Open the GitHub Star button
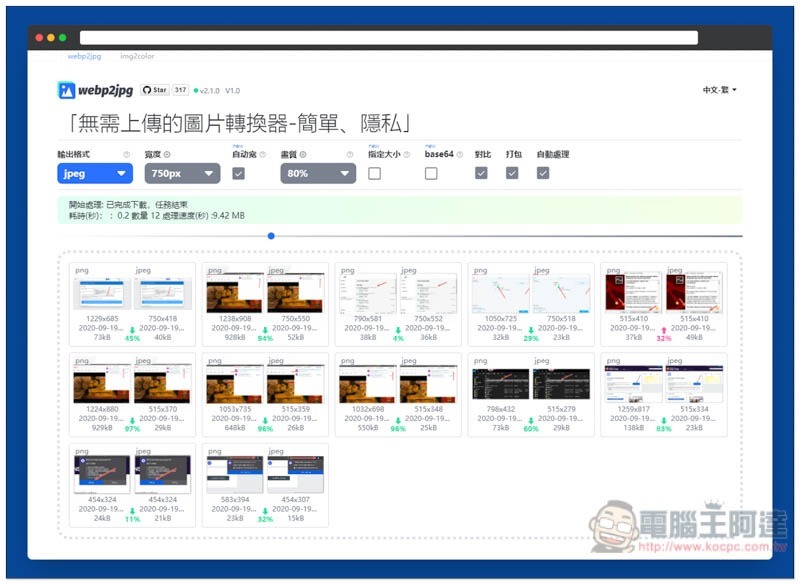The image size is (800, 585). (154, 90)
